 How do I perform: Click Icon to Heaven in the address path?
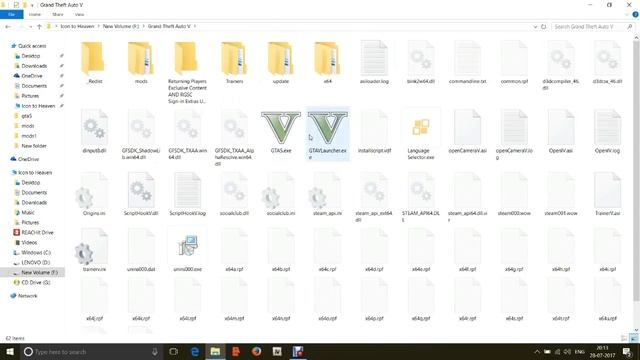pos(77,26)
